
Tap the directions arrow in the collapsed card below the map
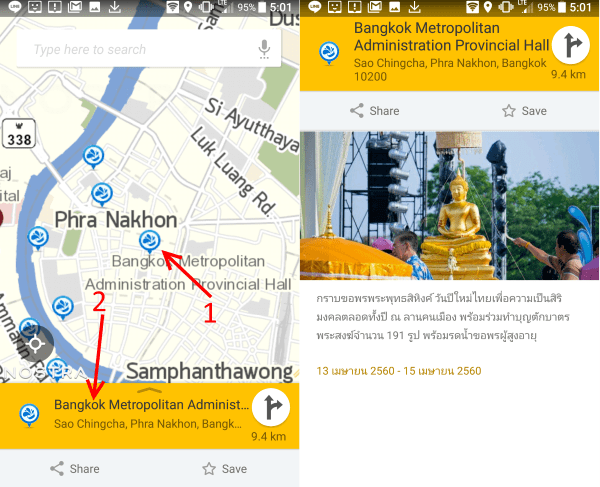(270, 409)
